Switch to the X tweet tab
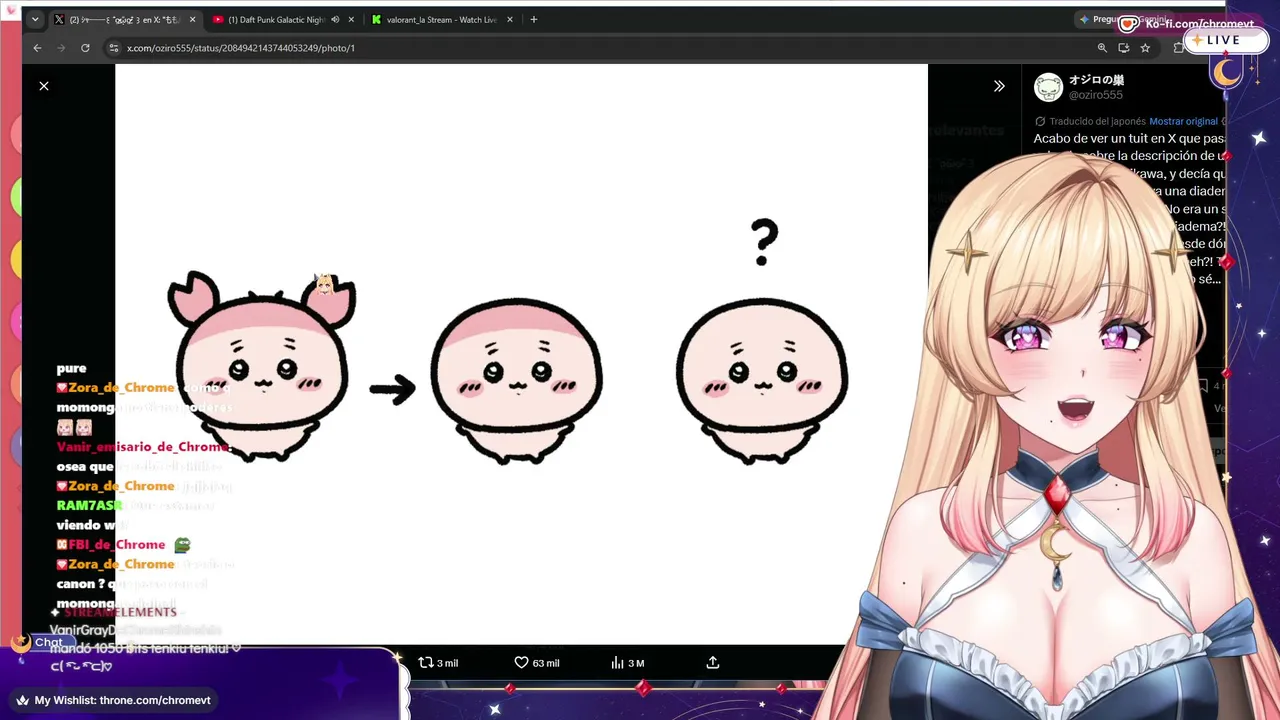 125,19
